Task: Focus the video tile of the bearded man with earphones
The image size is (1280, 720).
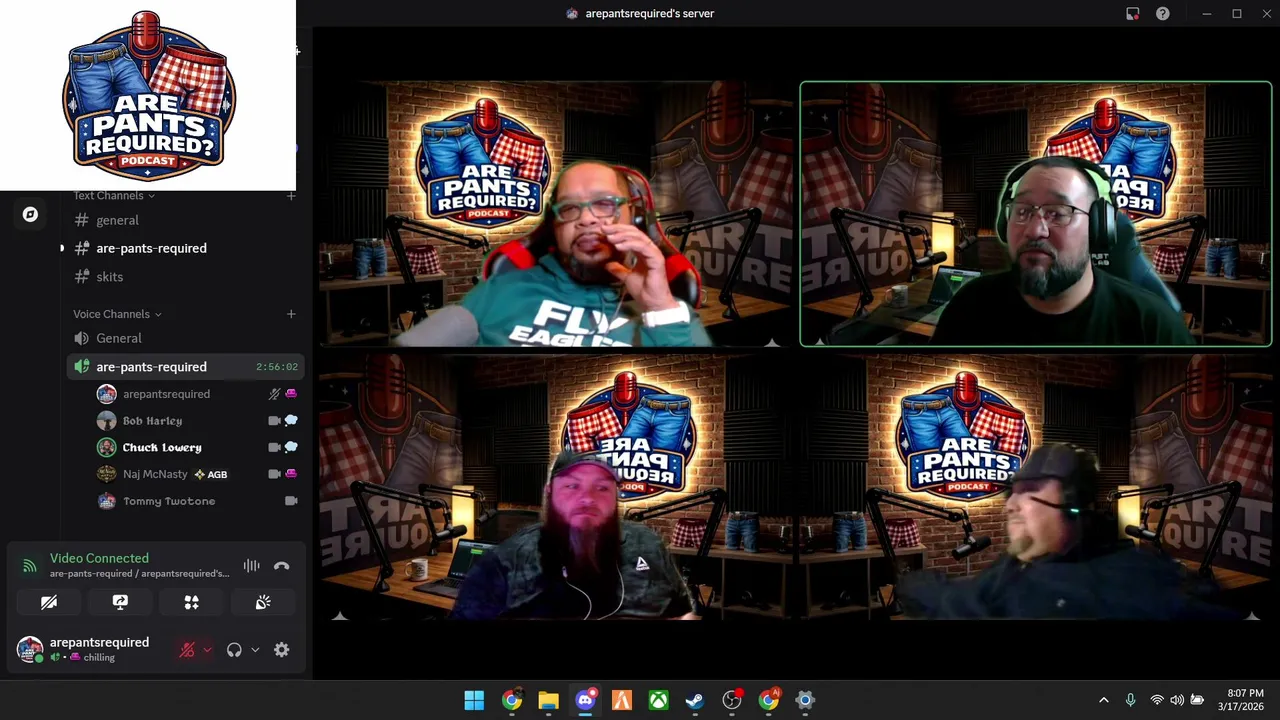Action: (557, 488)
